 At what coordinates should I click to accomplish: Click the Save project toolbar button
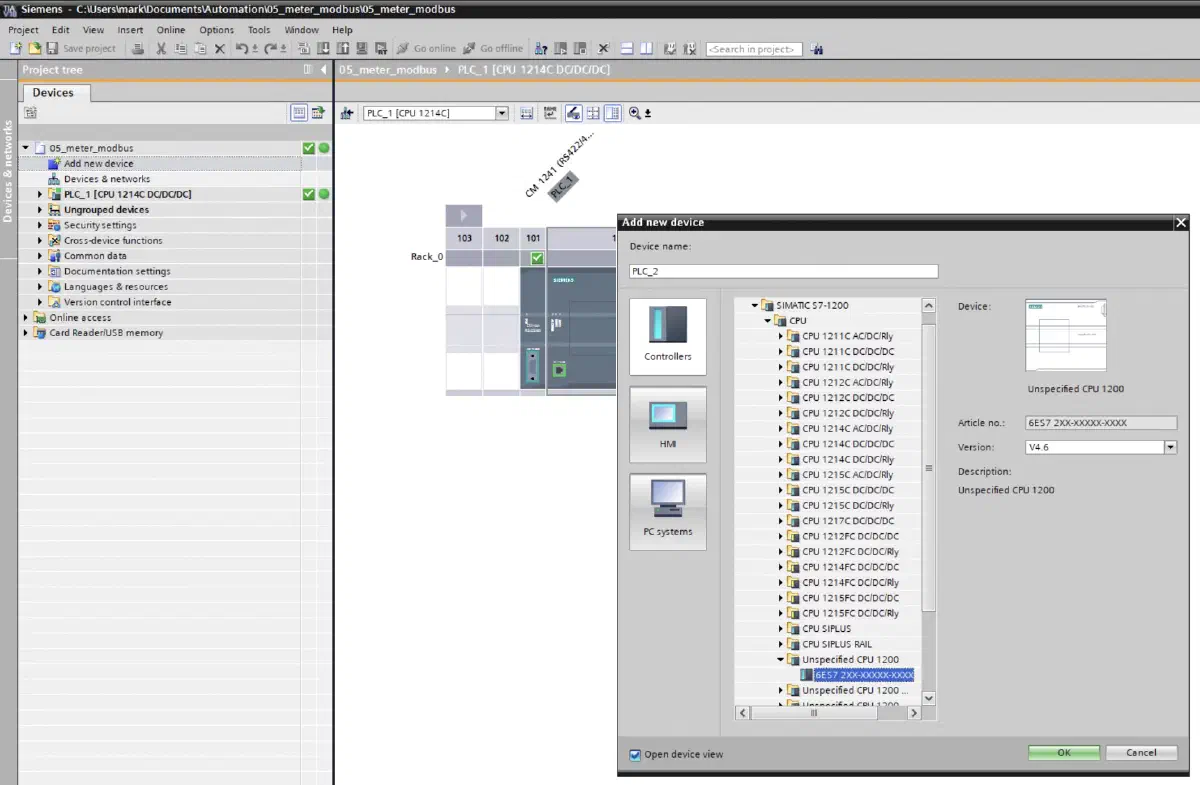(x=81, y=48)
